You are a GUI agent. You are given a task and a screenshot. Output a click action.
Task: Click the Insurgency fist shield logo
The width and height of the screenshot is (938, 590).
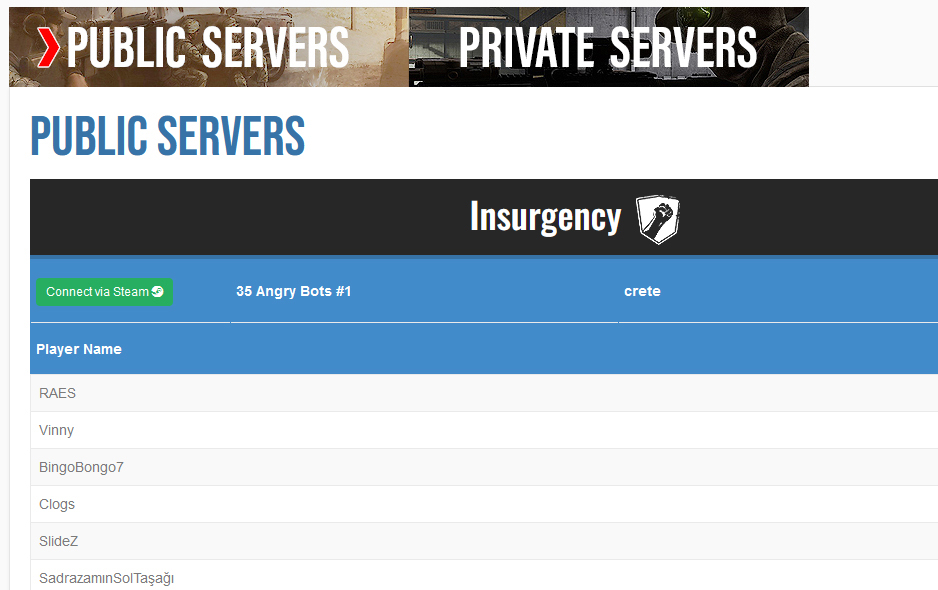[x=657, y=218]
